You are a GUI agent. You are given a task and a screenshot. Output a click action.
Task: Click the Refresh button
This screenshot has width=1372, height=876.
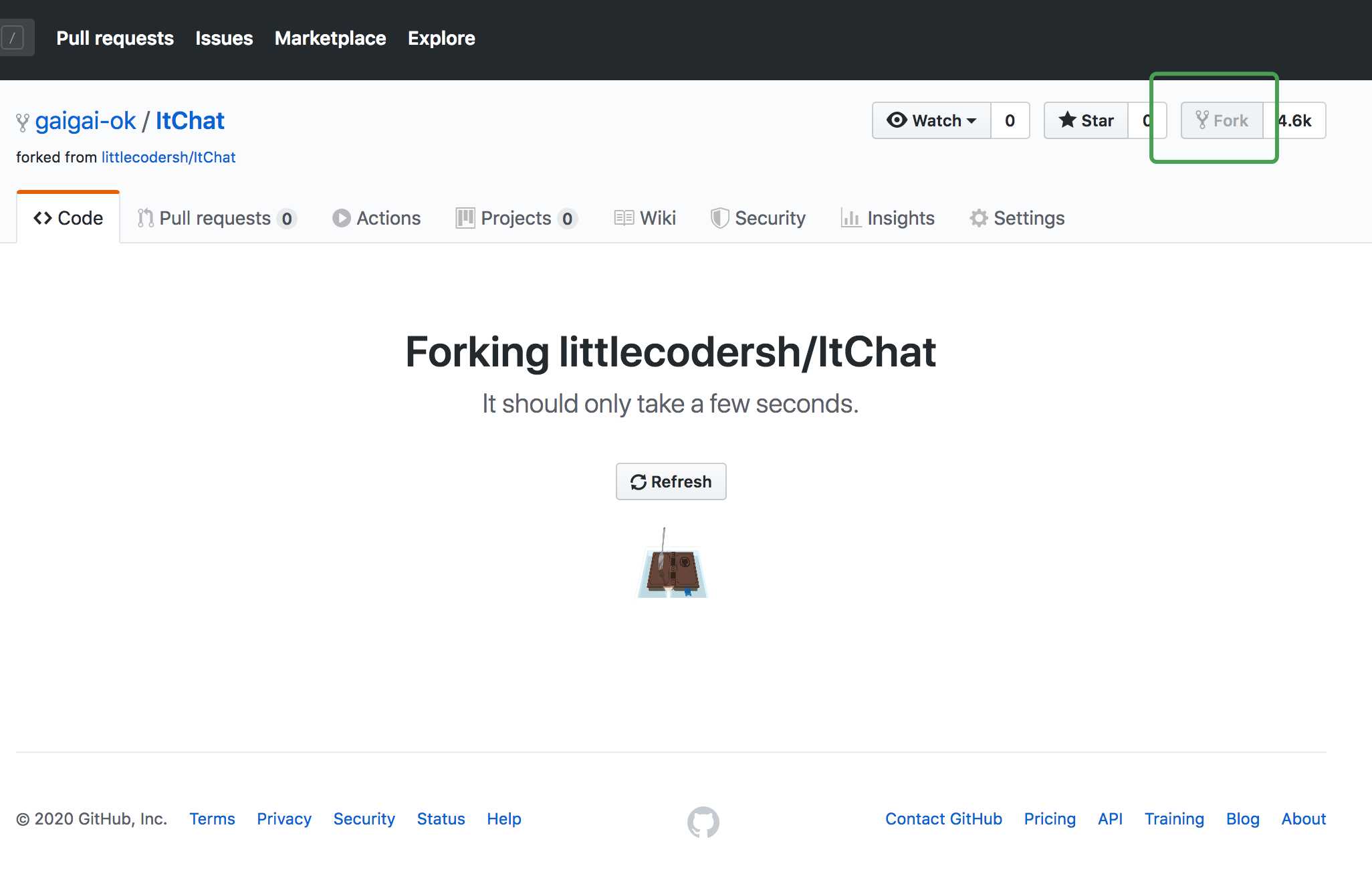671,481
